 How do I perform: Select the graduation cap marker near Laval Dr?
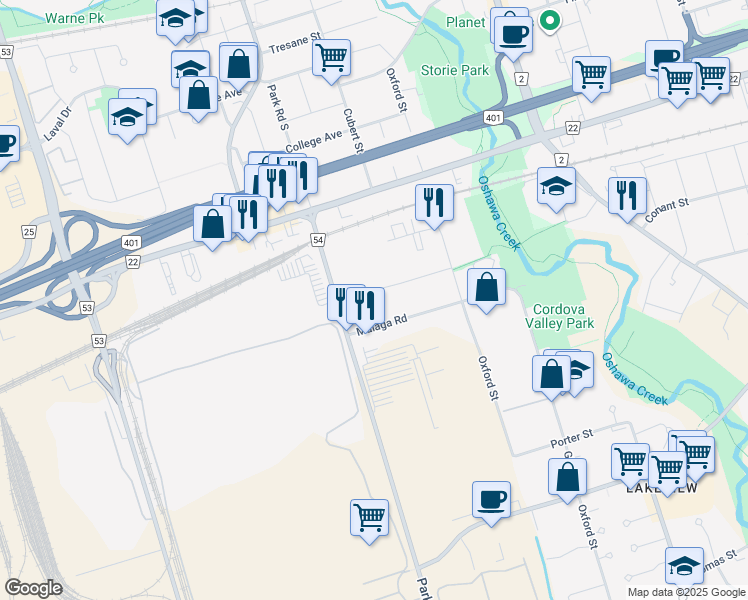coord(127,117)
